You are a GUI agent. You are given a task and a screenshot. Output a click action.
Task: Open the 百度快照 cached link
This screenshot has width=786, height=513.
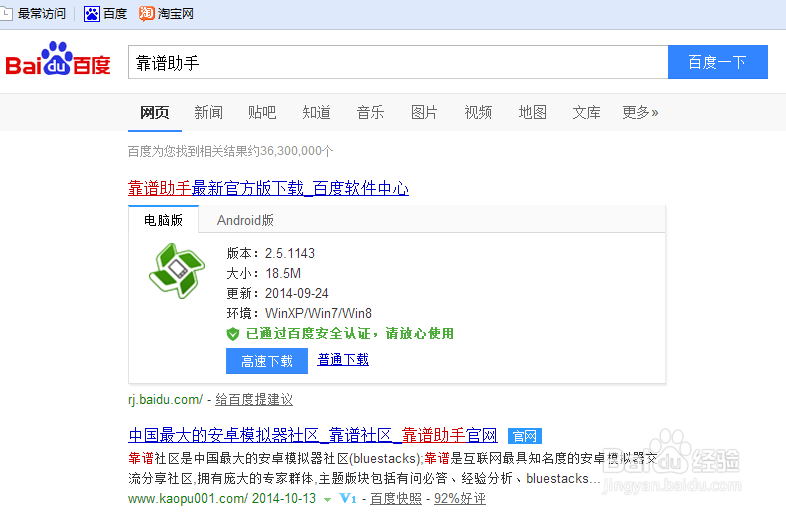tap(396, 498)
